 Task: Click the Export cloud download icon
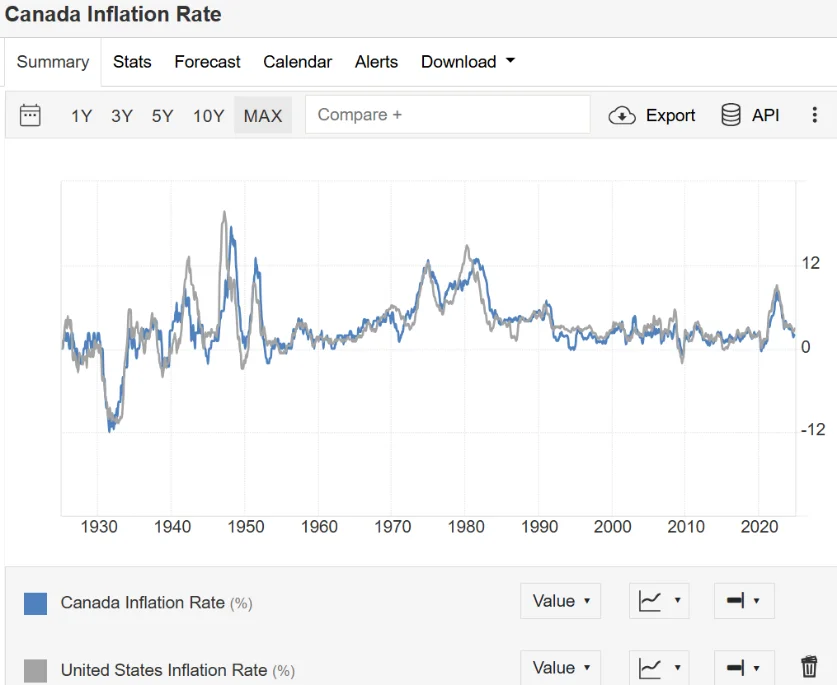pos(622,115)
